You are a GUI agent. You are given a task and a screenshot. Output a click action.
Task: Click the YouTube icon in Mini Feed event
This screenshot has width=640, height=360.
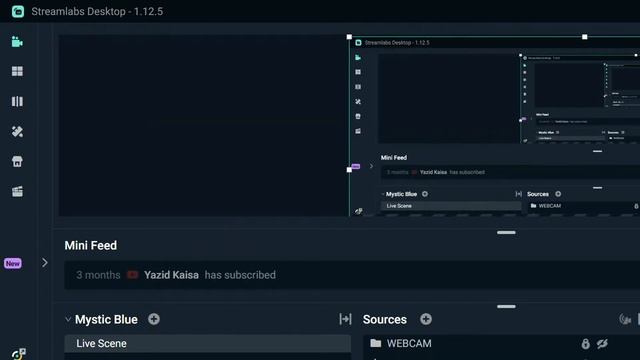pyautogui.click(x=132, y=275)
